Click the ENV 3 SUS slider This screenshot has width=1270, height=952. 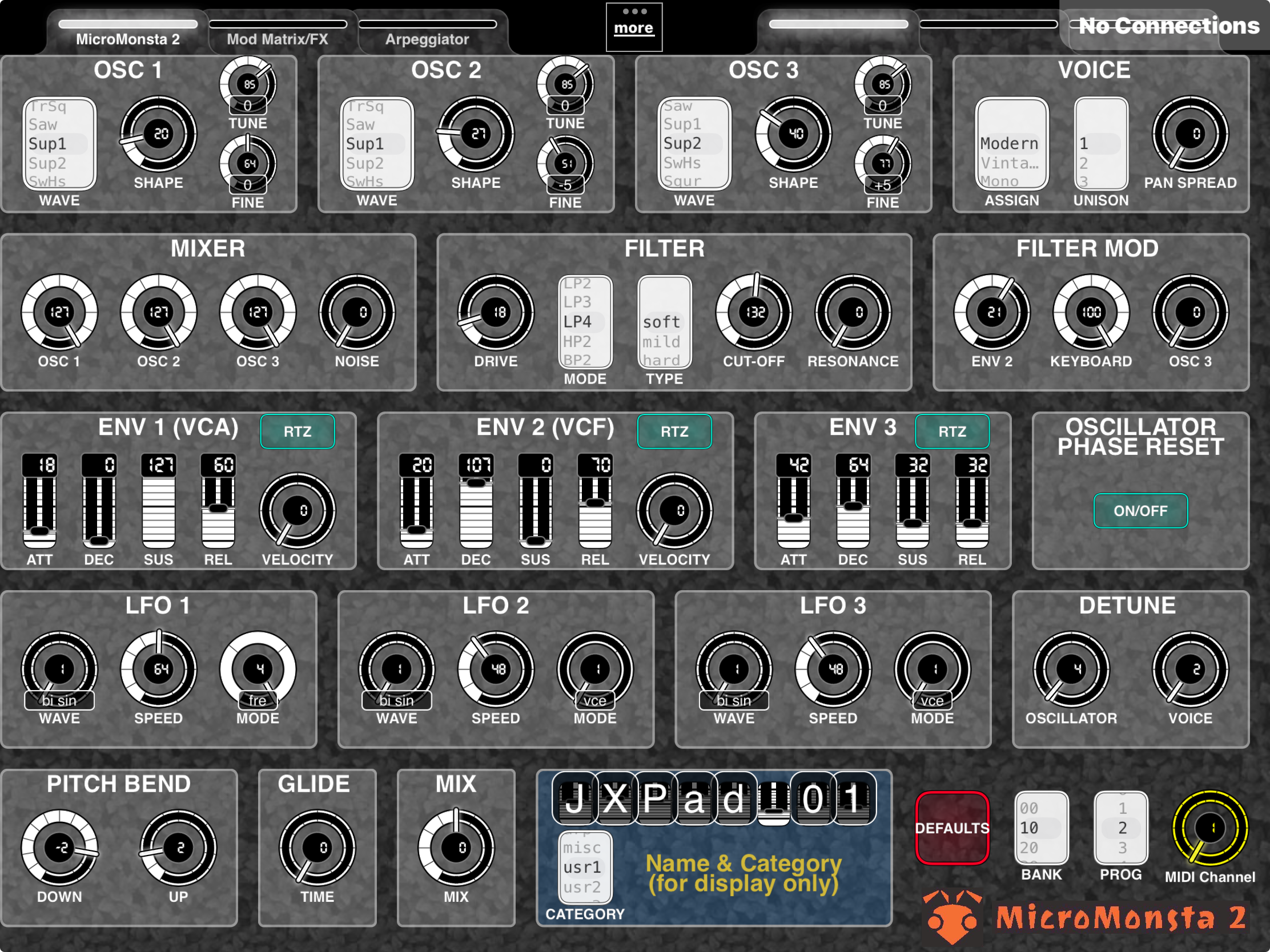pos(913,501)
